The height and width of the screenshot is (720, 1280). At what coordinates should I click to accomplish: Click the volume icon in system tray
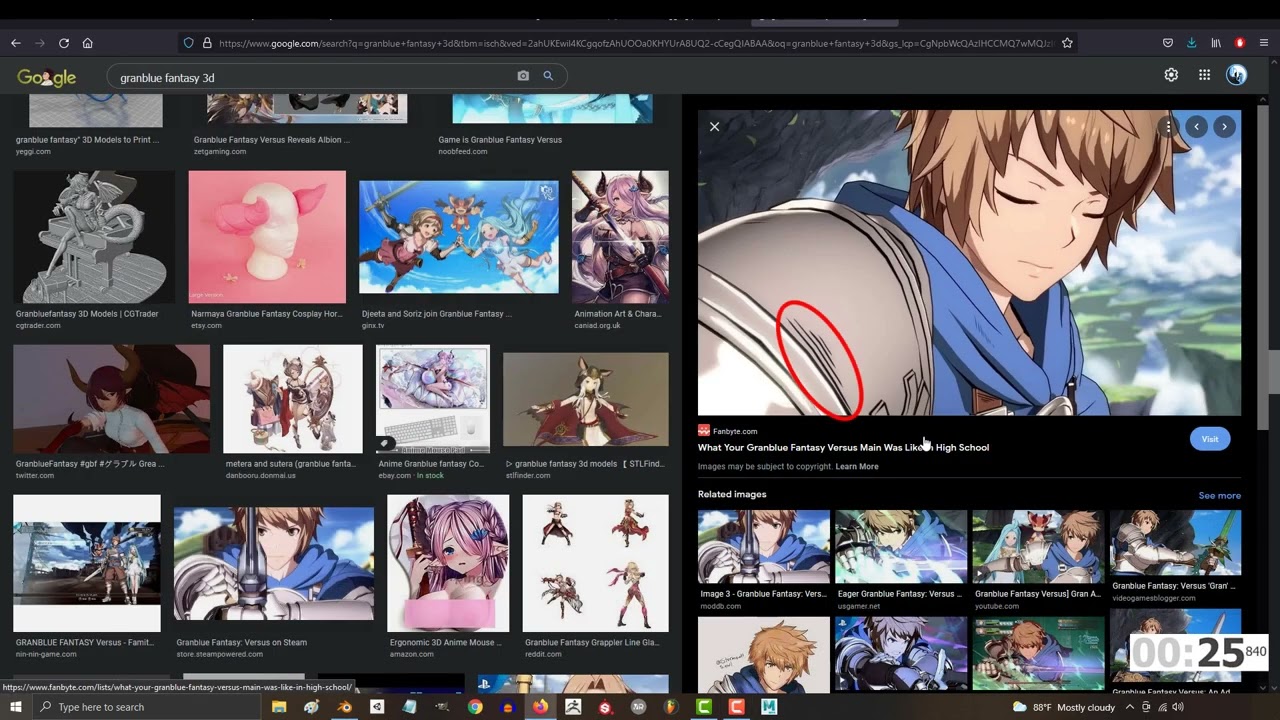point(1178,707)
